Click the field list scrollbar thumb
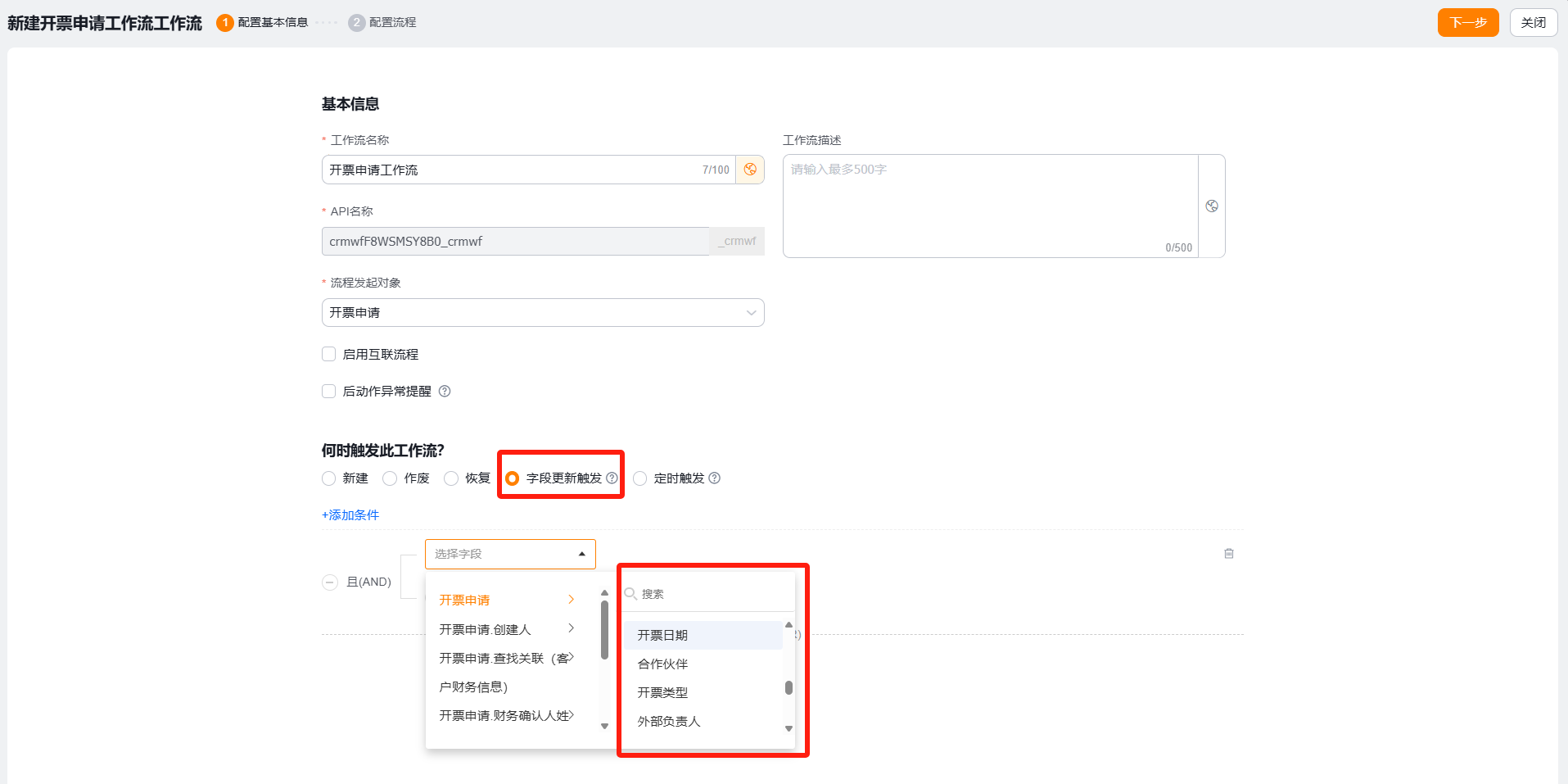This screenshot has width=1568, height=784. 789,687
